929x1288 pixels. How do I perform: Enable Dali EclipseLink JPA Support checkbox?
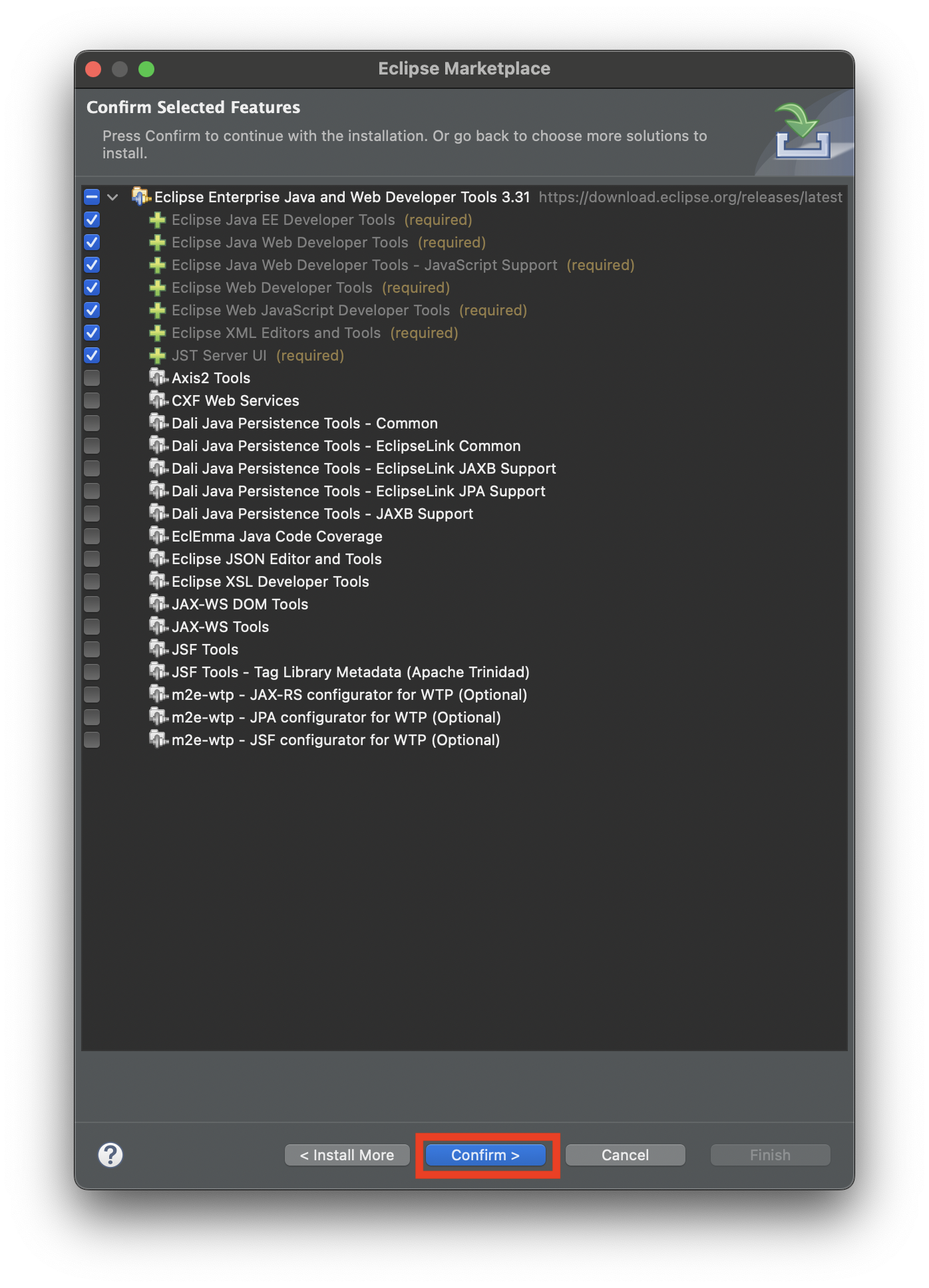coord(92,491)
